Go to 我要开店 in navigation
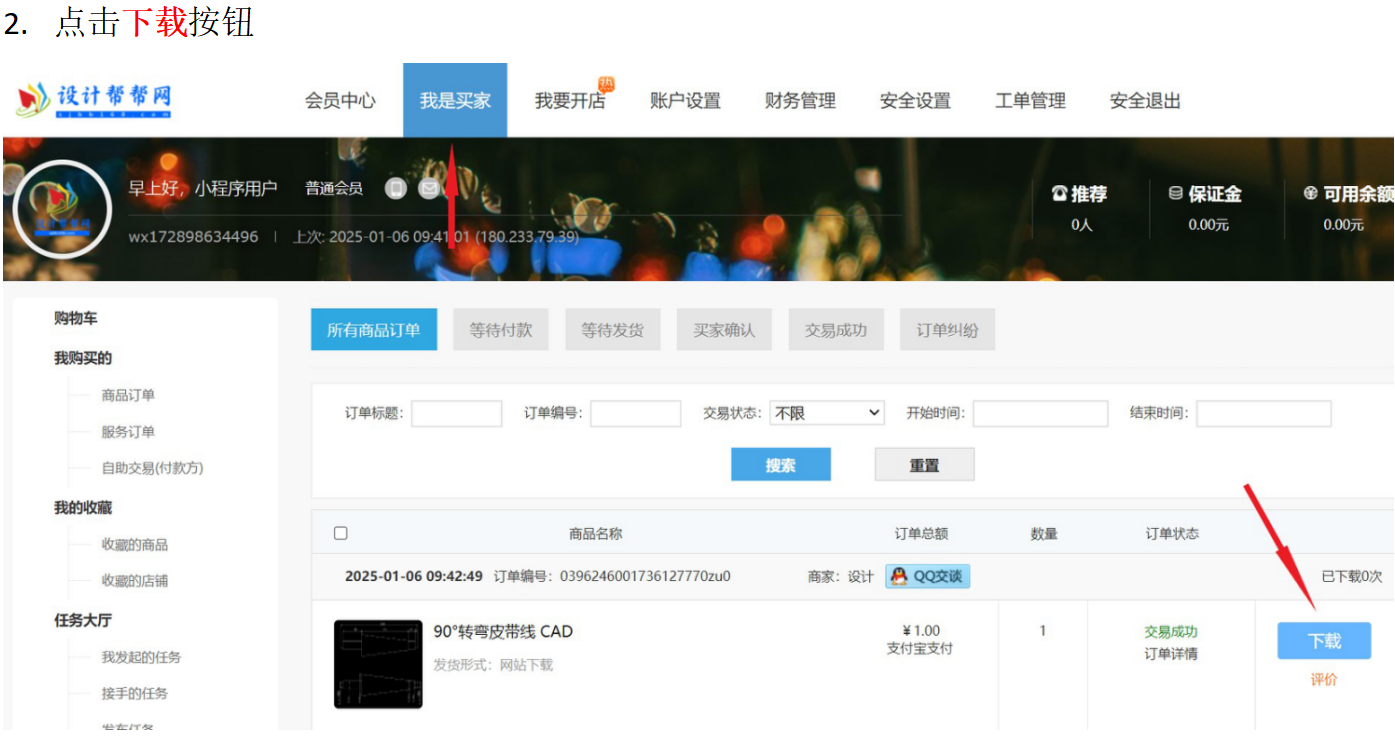This screenshot has height=751, width=1395. [x=570, y=101]
